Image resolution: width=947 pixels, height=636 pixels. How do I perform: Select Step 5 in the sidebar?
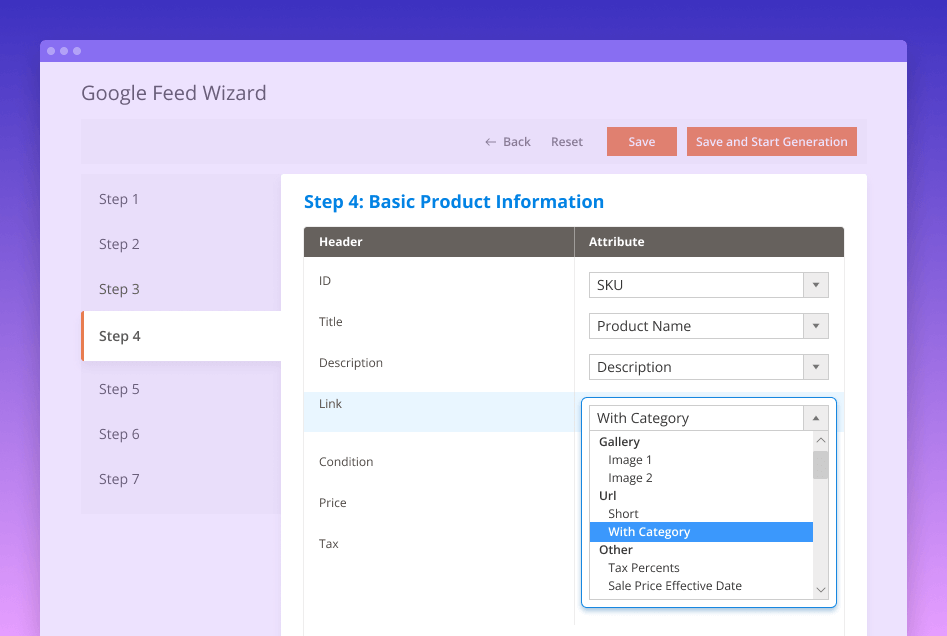(x=118, y=389)
